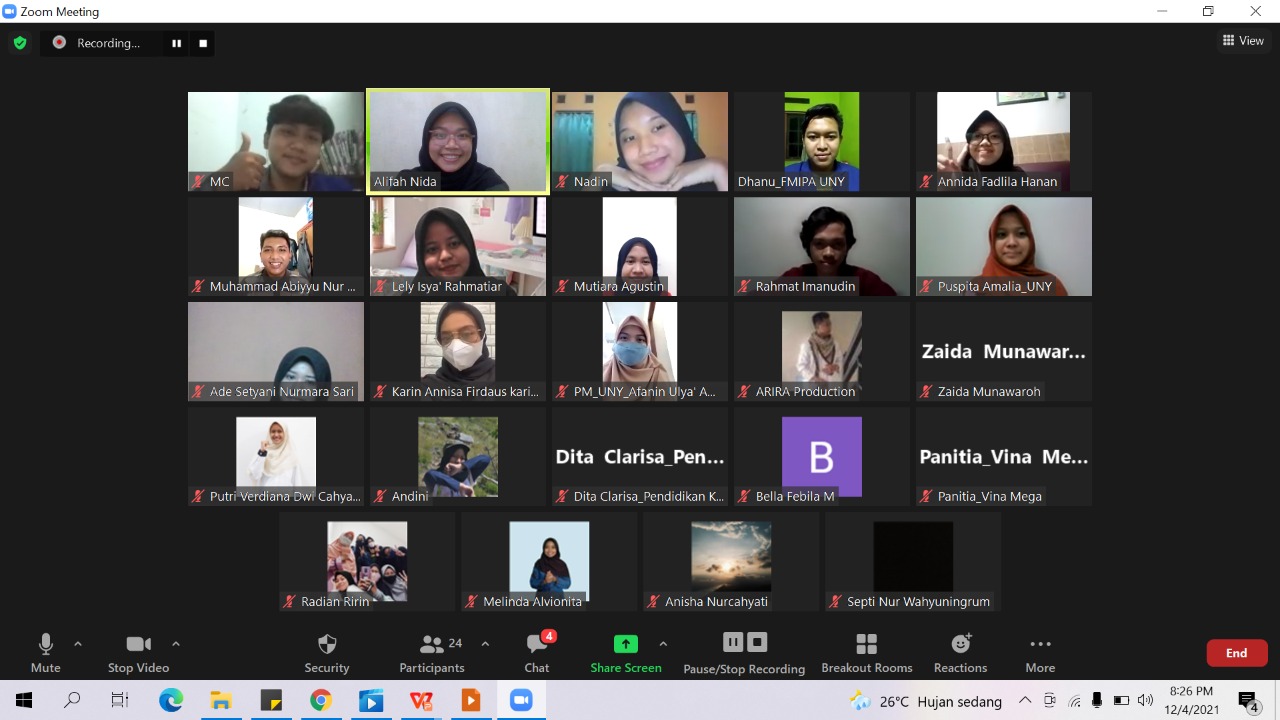This screenshot has height=720, width=1280.
Task: Open the clock showing 8:26 PM
Action: pos(1191,700)
